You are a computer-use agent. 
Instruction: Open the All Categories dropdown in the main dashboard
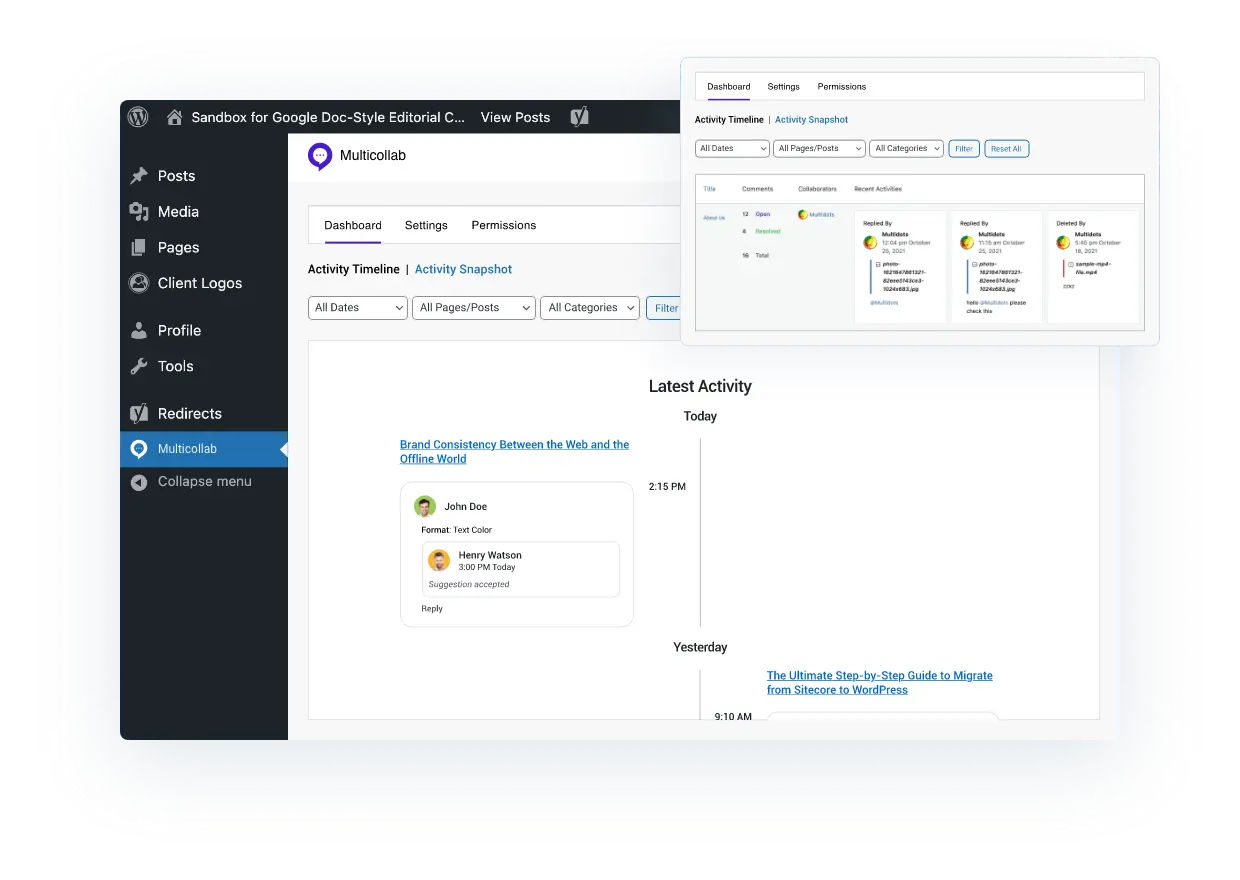click(590, 308)
